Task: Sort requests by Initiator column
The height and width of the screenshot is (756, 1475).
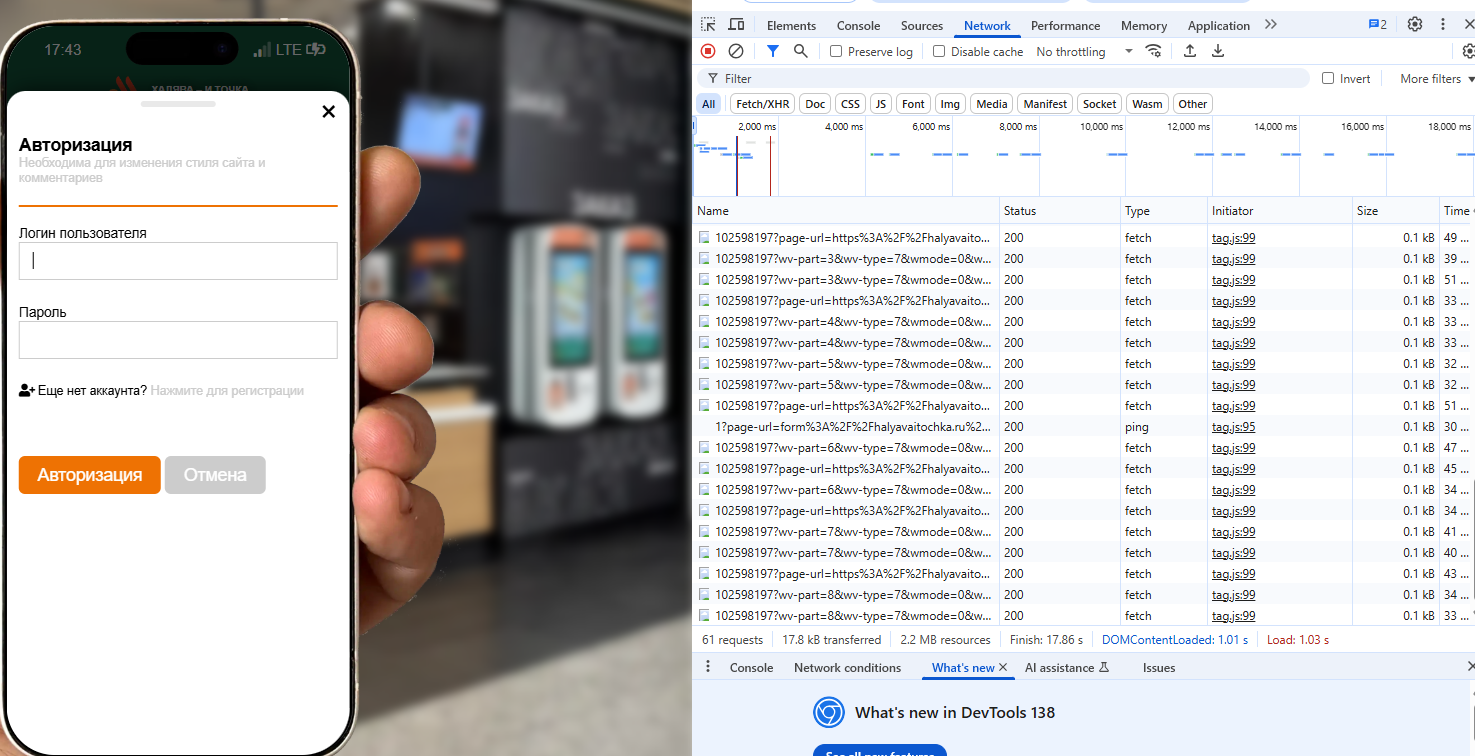Action: point(1280,211)
